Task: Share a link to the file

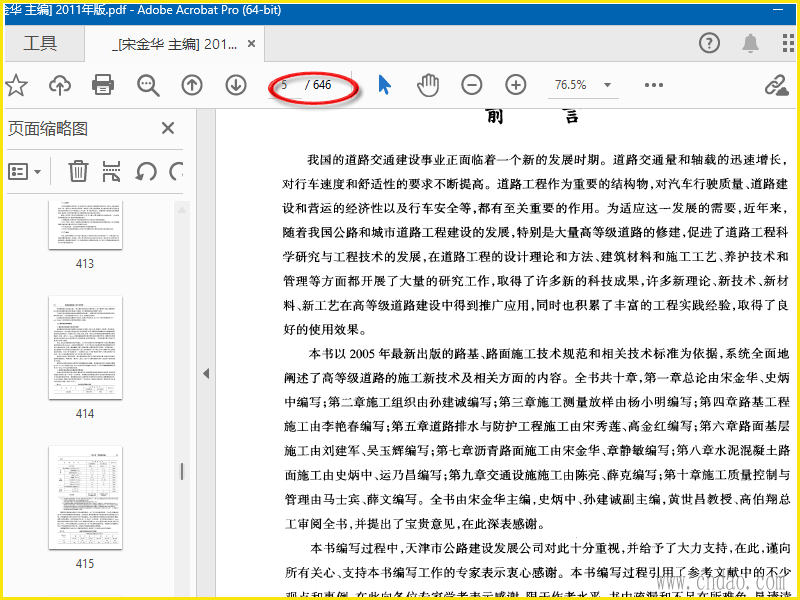Action: (777, 85)
